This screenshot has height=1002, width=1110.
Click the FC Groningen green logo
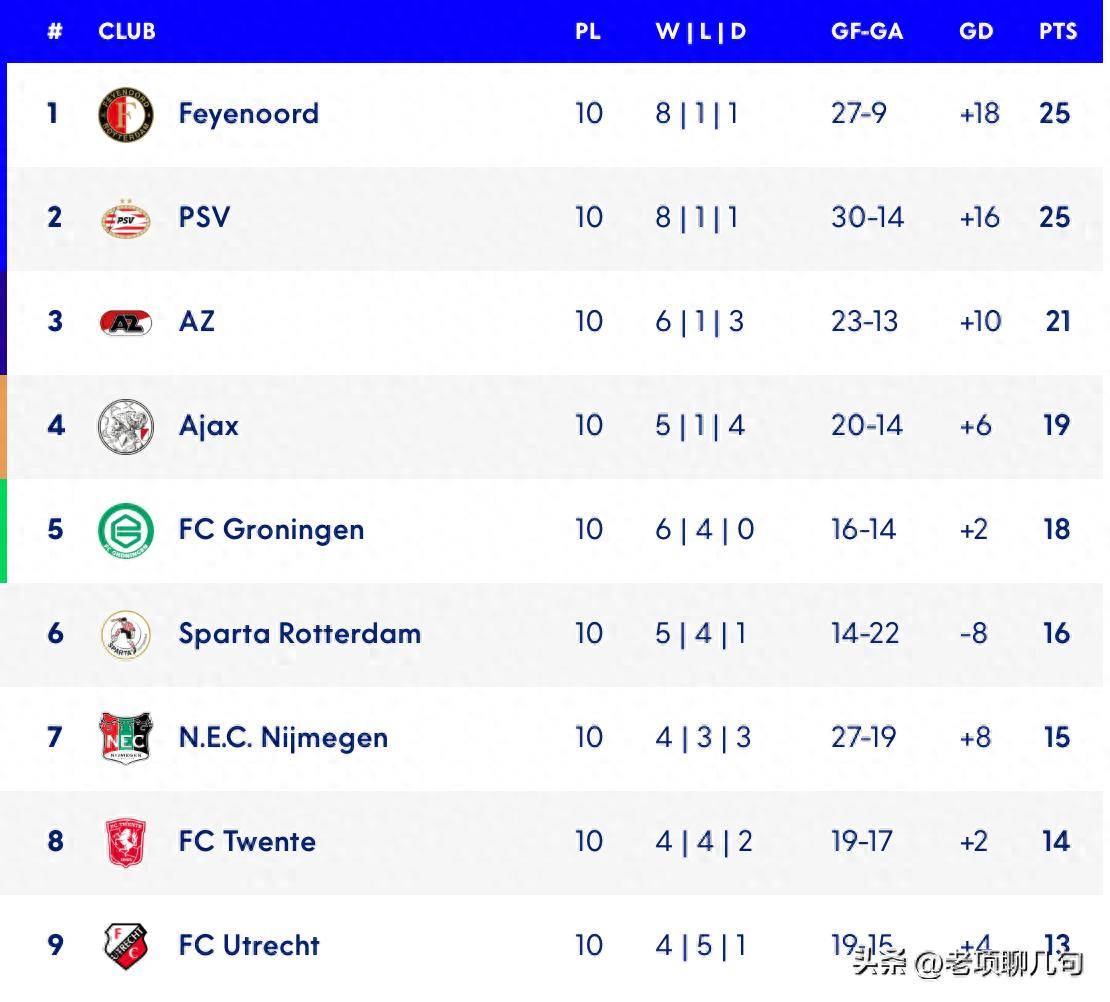tap(126, 530)
